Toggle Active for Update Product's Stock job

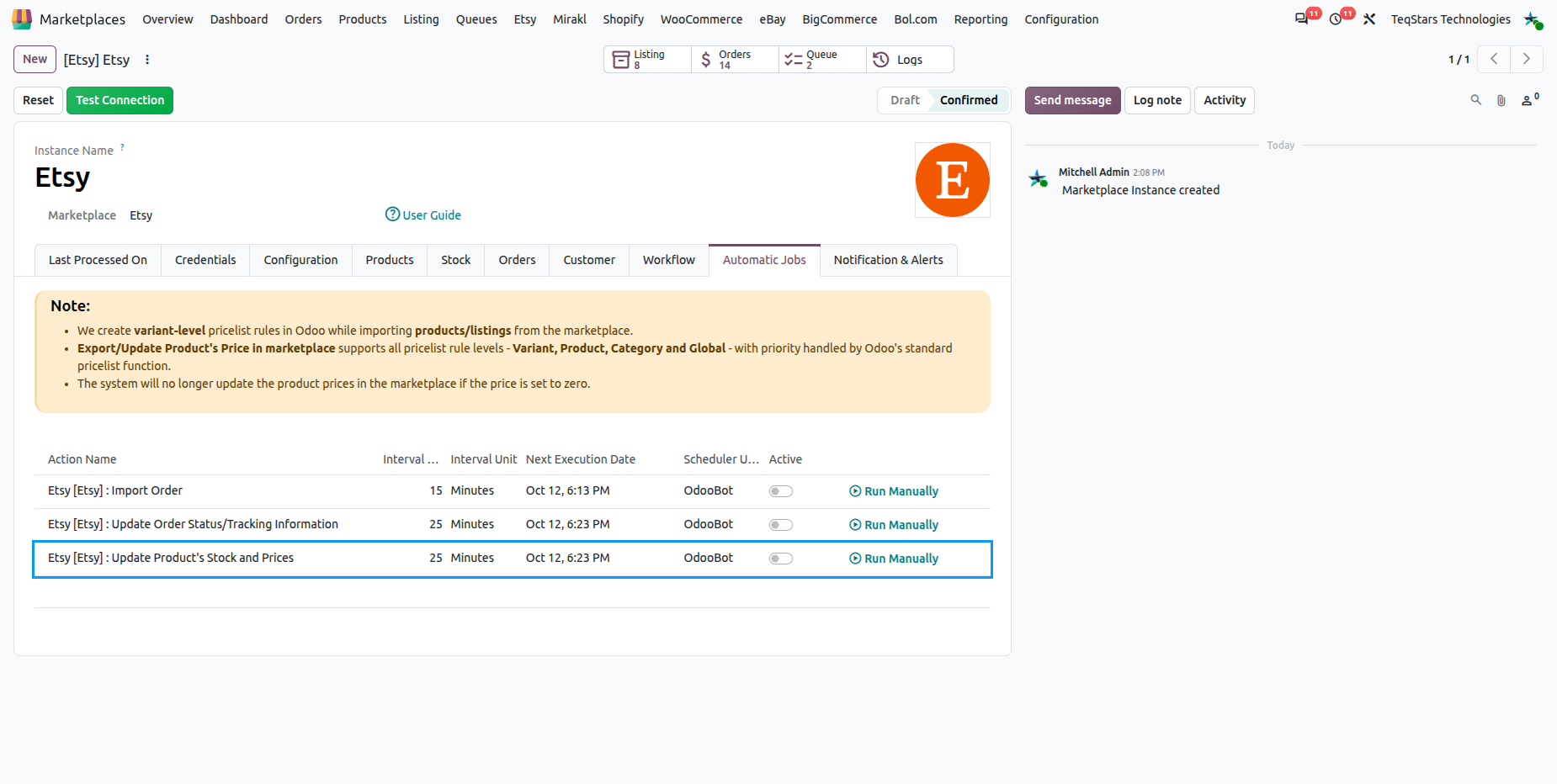tap(781, 559)
